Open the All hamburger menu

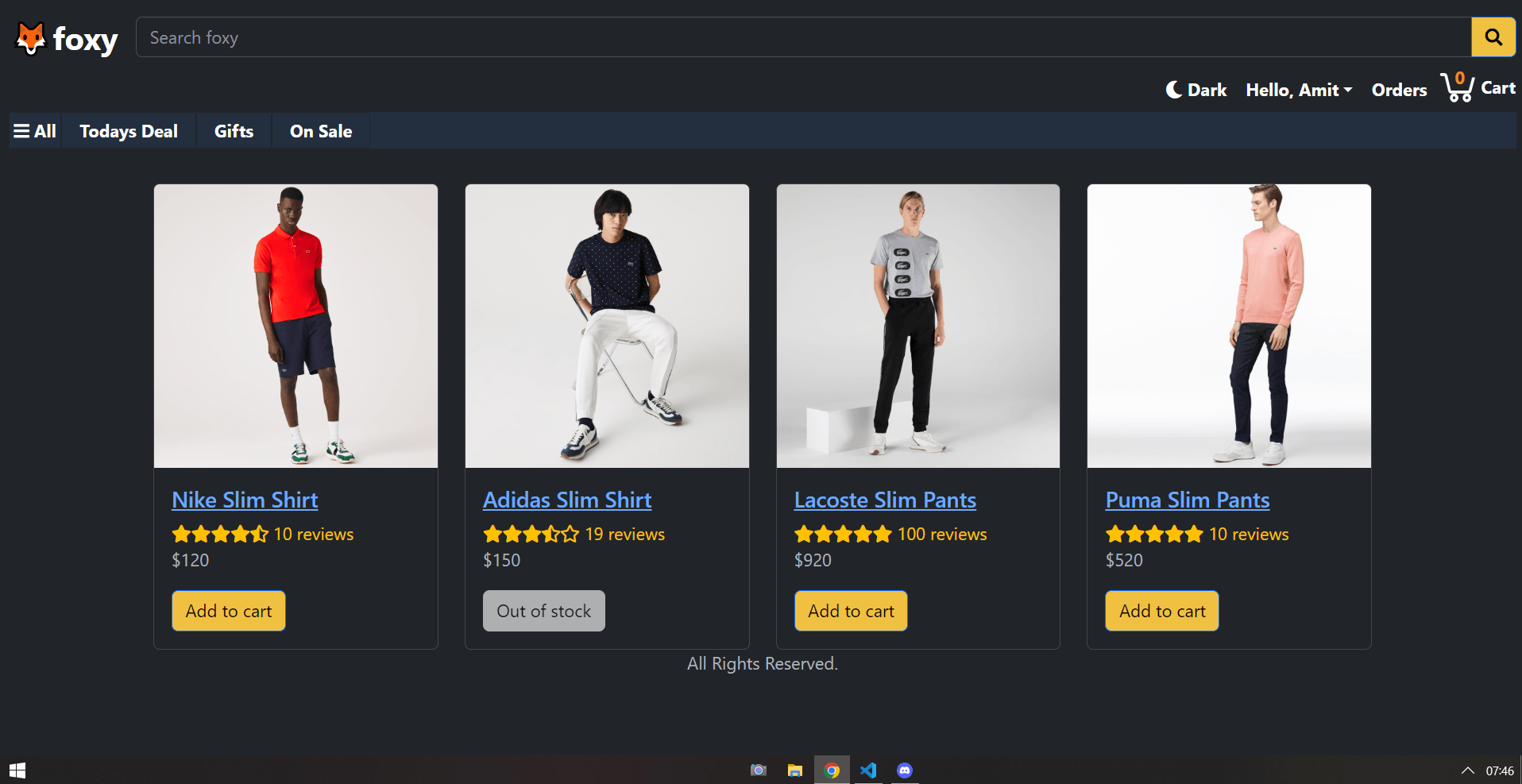(x=33, y=130)
